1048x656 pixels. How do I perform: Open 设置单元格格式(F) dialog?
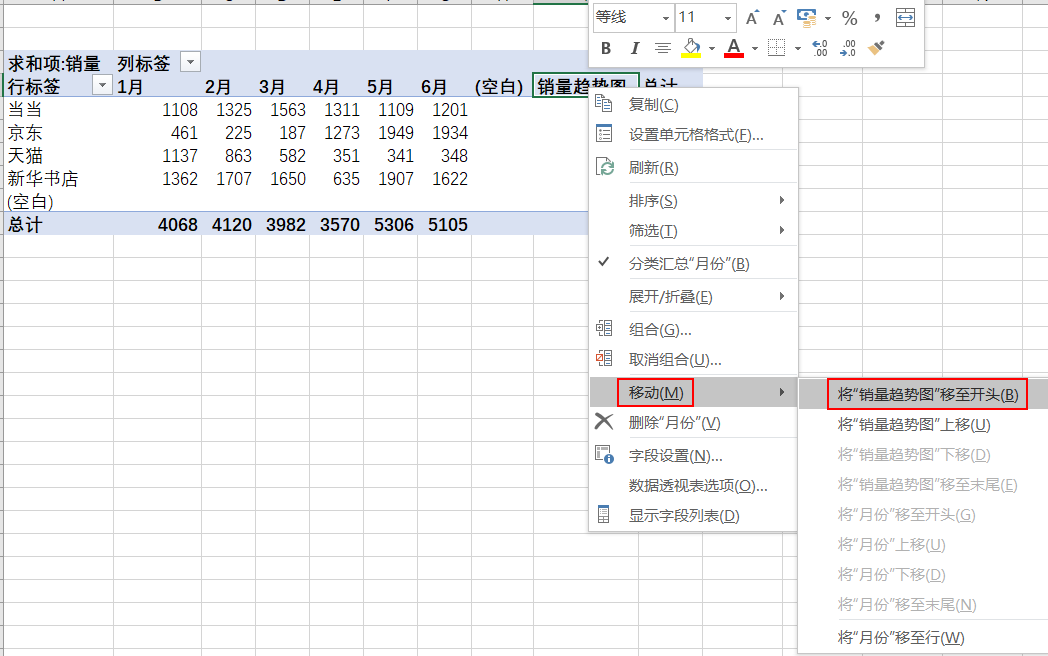pyautogui.click(x=694, y=135)
